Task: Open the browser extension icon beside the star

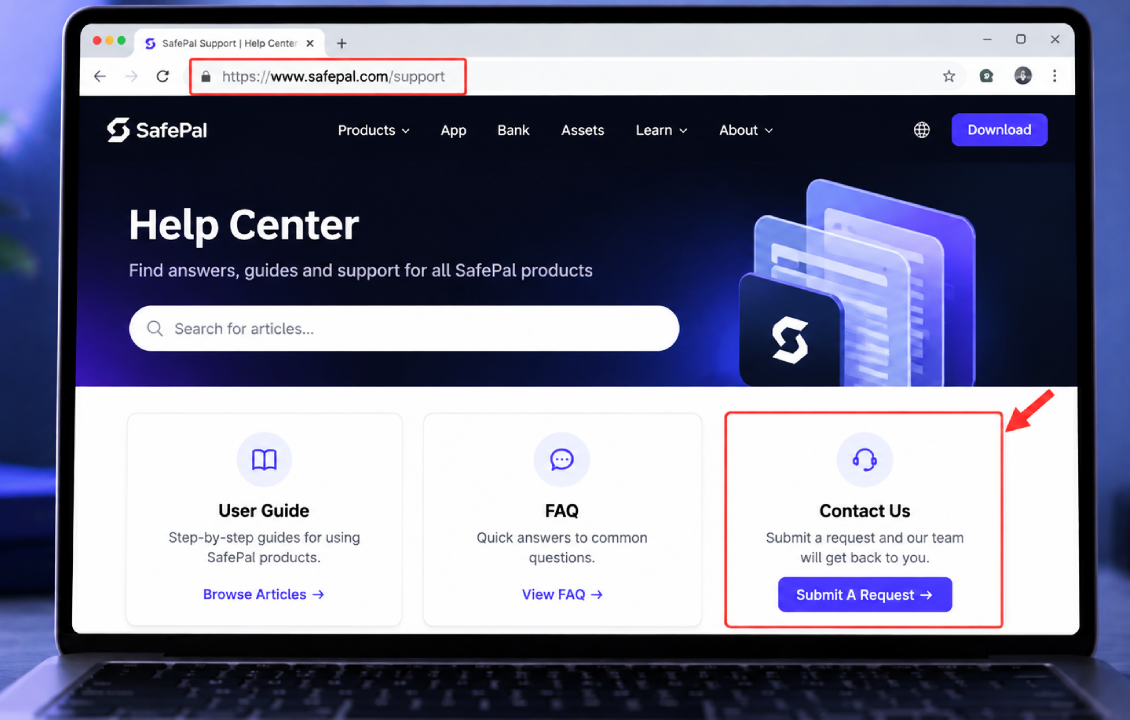Action: coord(987,76)
